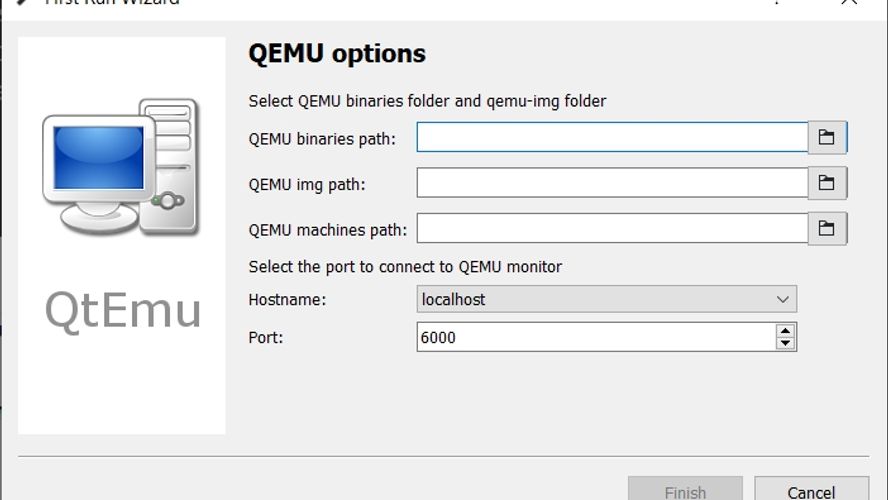888x500 pixels.
Task: Close the First Run Wizard window
Action: point(849,2)
